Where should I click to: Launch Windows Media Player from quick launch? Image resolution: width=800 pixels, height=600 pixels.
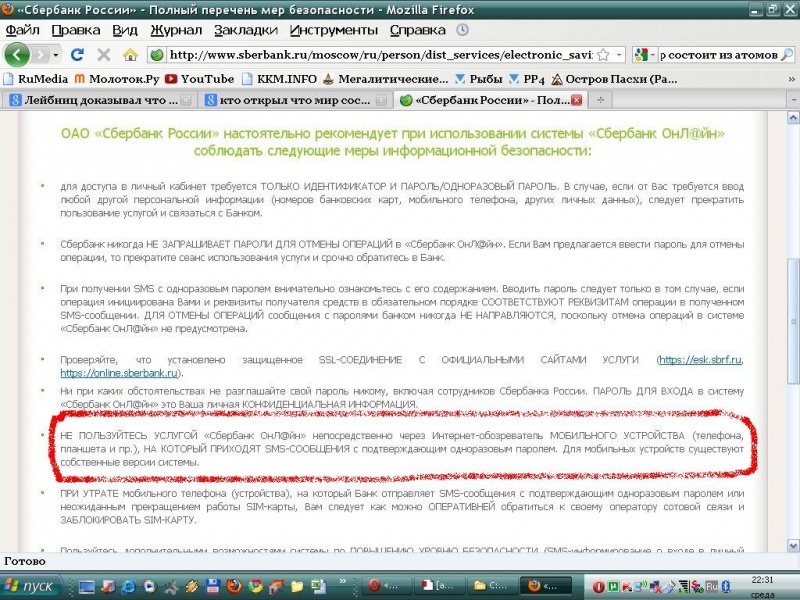[149, 586]
